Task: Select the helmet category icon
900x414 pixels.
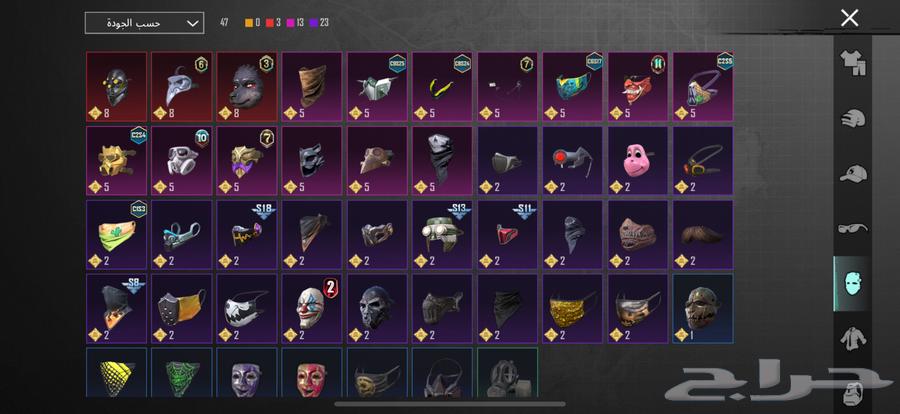Action: [852, 119]
